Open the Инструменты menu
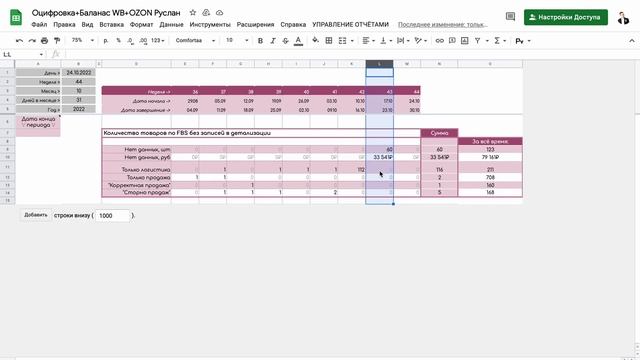The width and height of the screenshot is (640, 360). 210,24
